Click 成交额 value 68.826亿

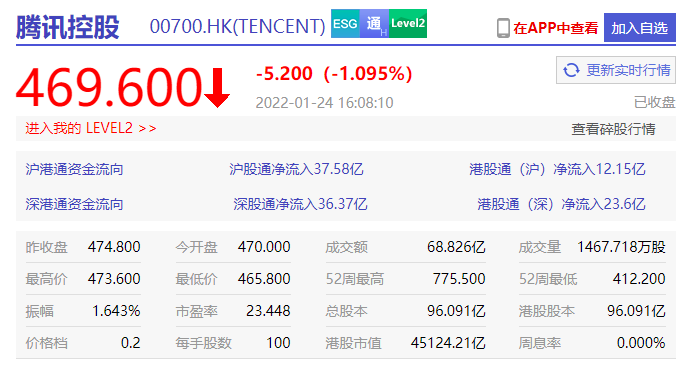coord(456,247)
